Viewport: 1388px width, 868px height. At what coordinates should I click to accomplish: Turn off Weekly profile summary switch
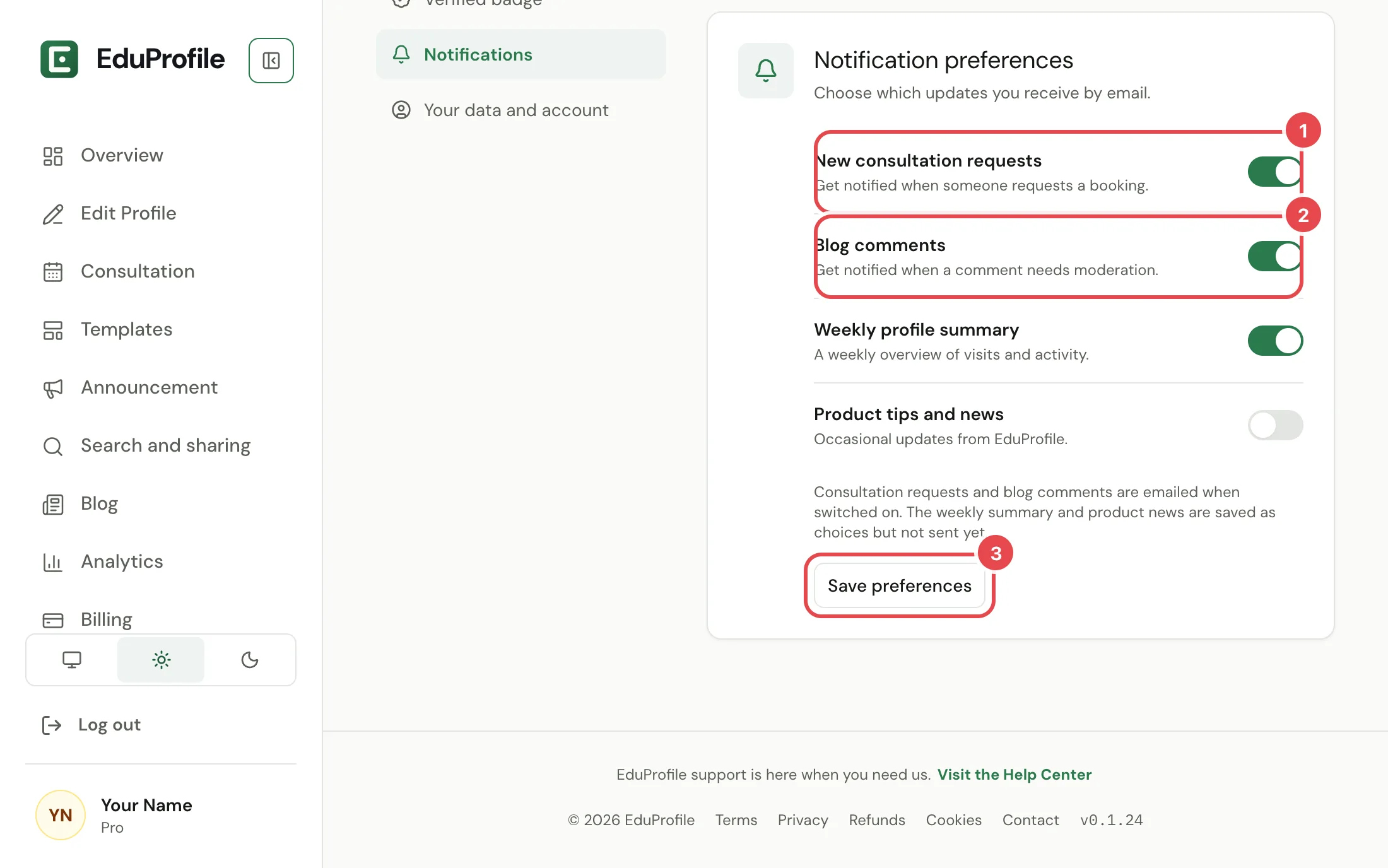tap(1275, 341)
